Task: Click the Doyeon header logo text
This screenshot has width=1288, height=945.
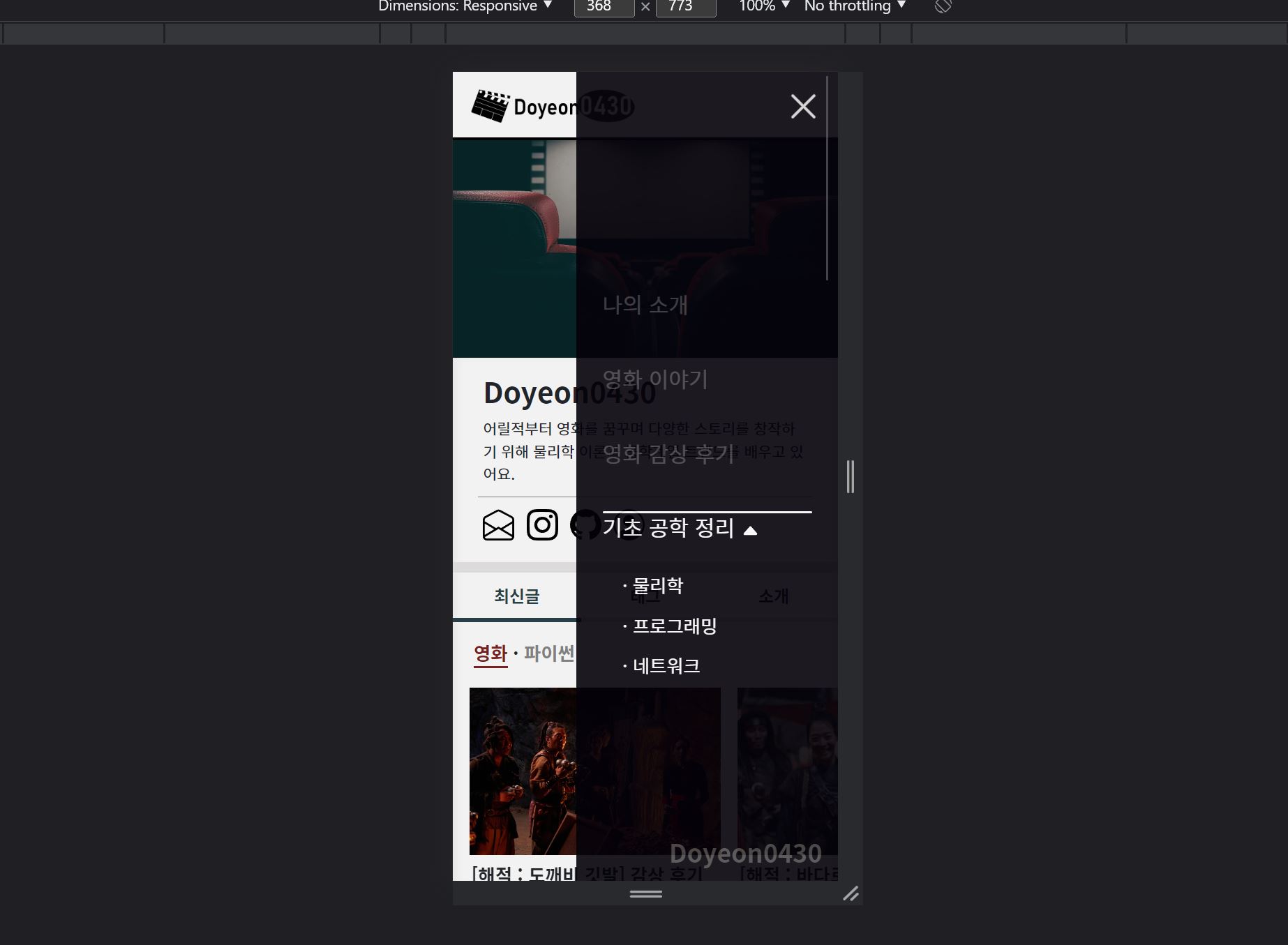Action: click(x=574, y=107)
